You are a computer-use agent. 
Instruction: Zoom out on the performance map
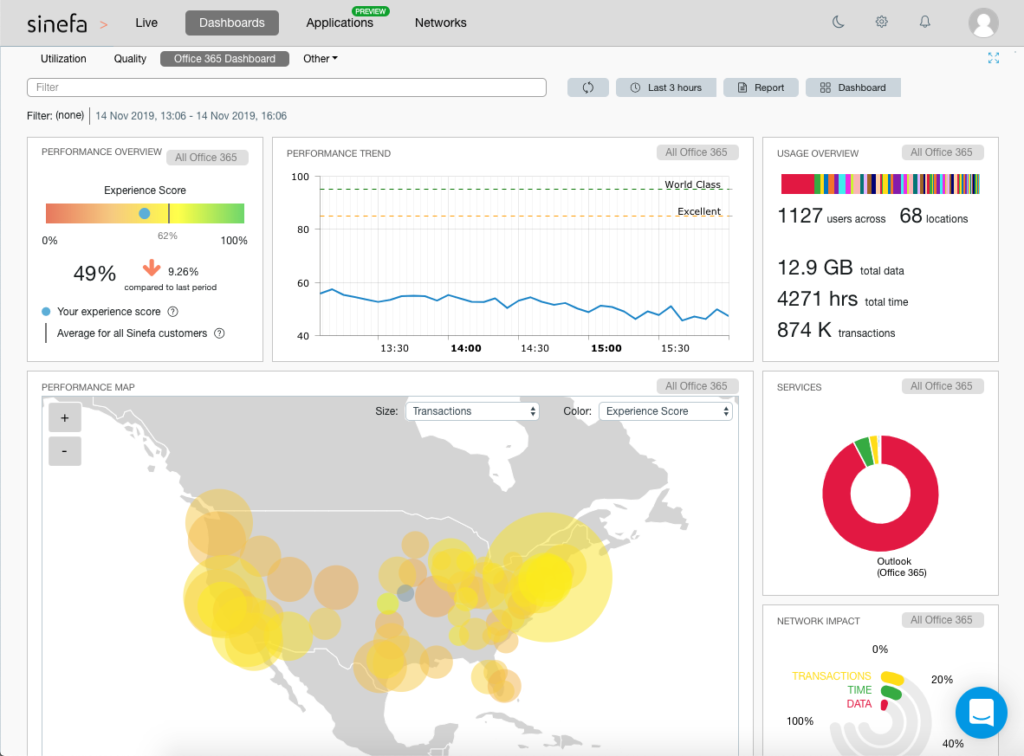65,451
